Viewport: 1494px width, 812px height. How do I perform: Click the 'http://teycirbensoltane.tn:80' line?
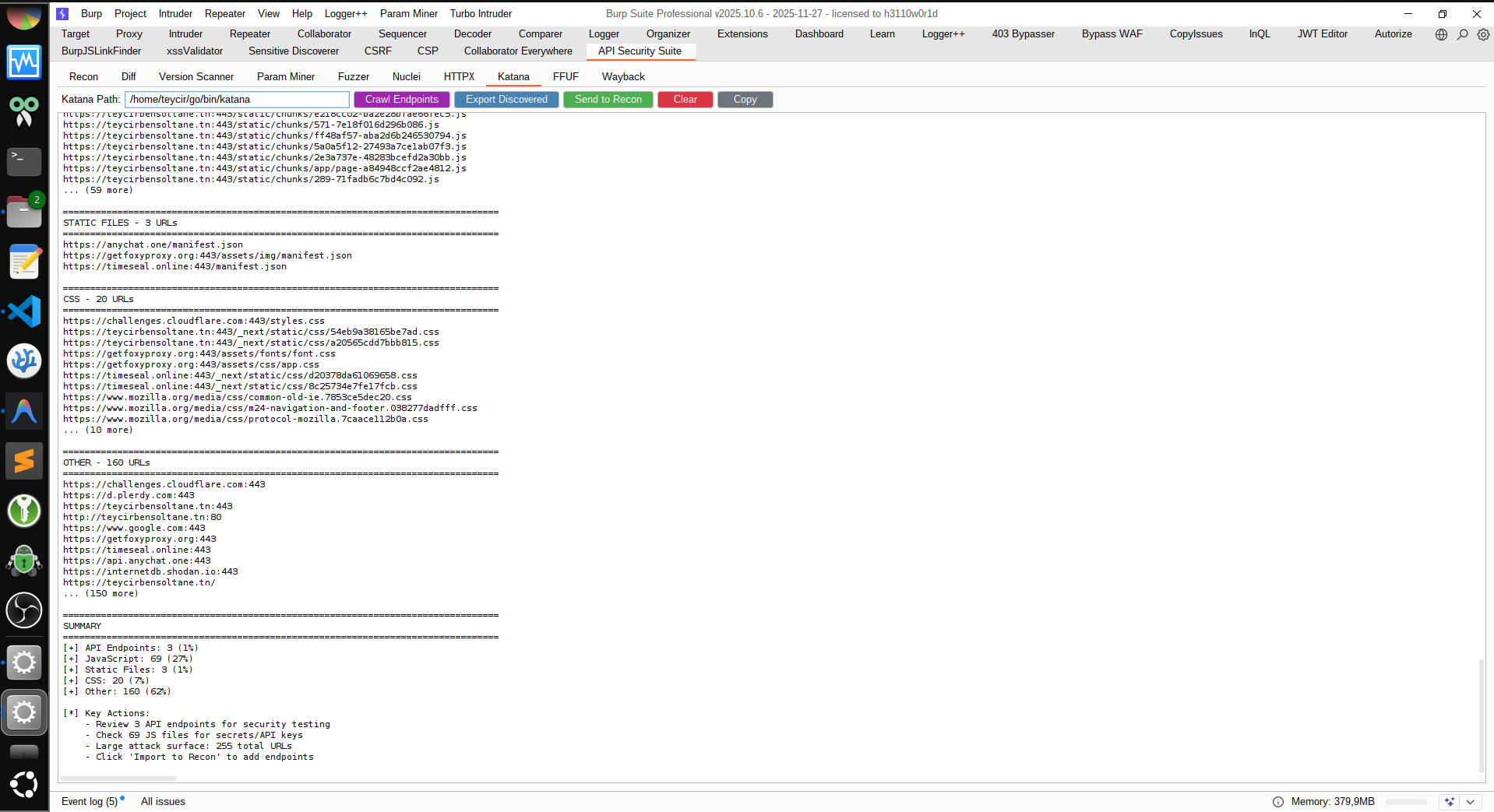click(143, 517)
